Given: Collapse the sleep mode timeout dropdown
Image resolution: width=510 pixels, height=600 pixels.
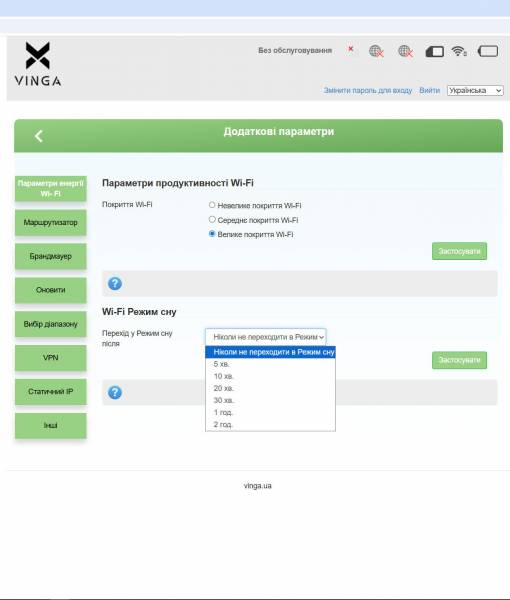Looking at the screenshot, I should [266, 337].
